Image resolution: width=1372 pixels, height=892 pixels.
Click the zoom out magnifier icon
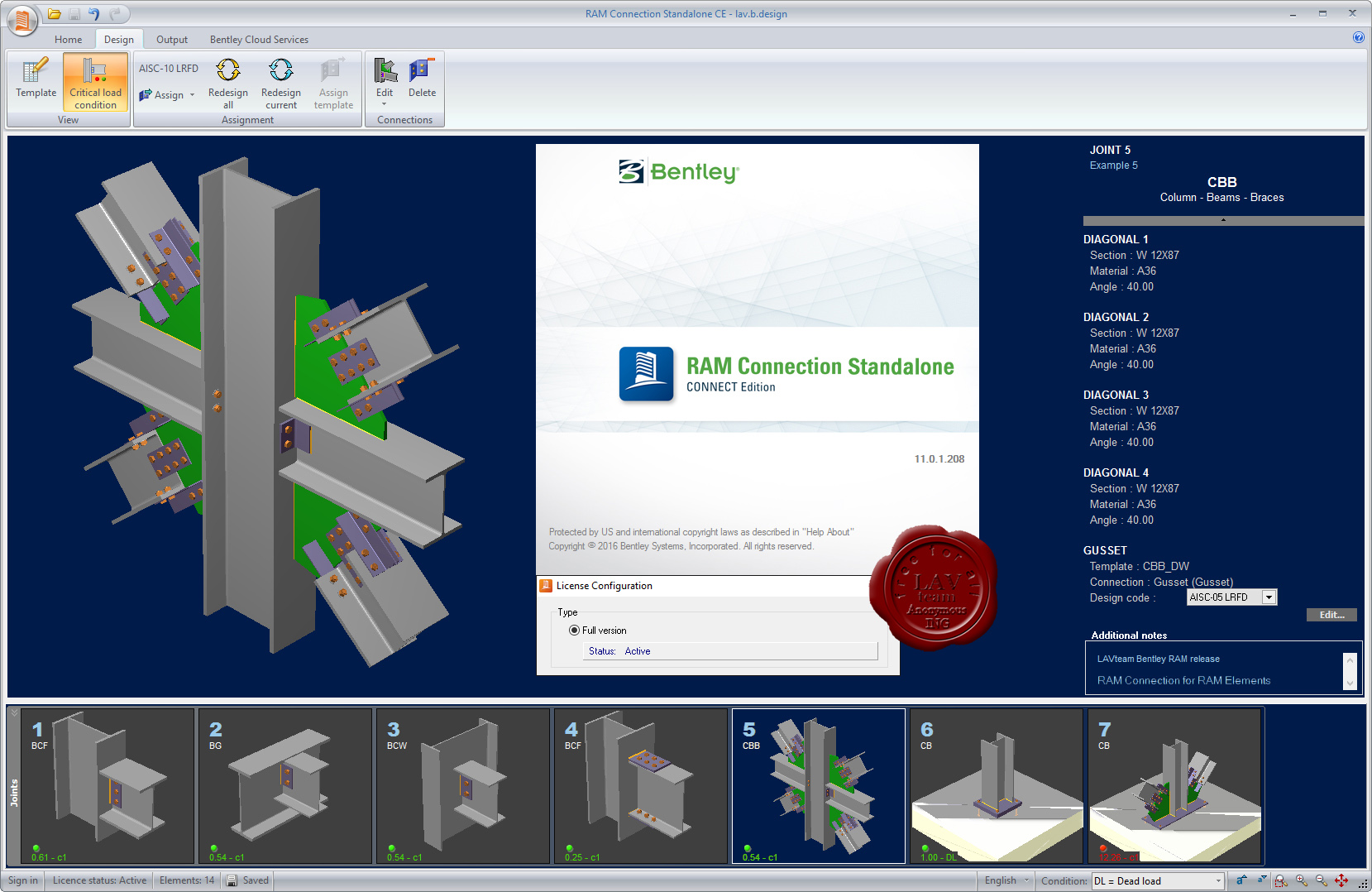coord(1322,880)
